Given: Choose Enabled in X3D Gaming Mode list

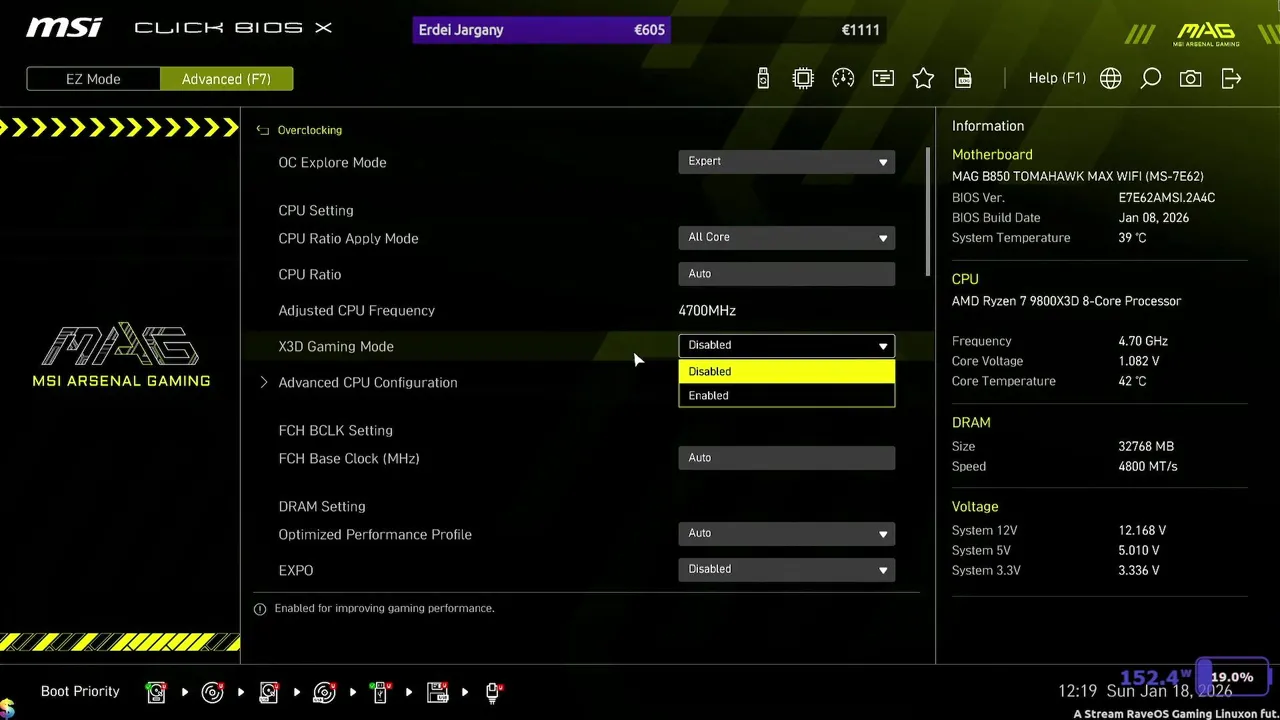Looking at the screenshot, I should tap(786, 395).
